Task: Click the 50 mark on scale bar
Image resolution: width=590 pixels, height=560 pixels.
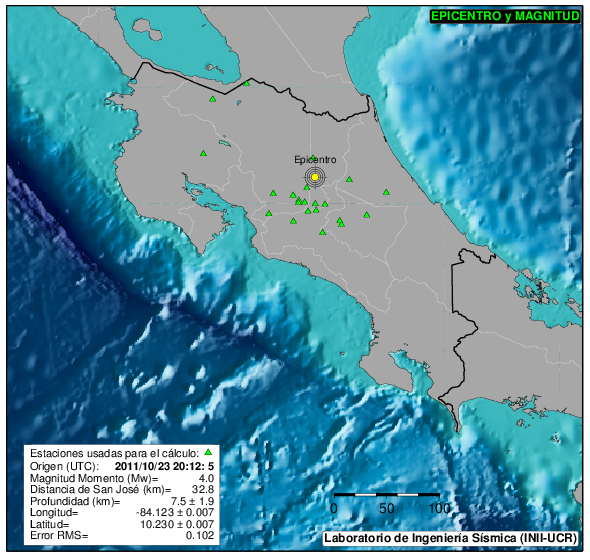Action: coord(386,508)
